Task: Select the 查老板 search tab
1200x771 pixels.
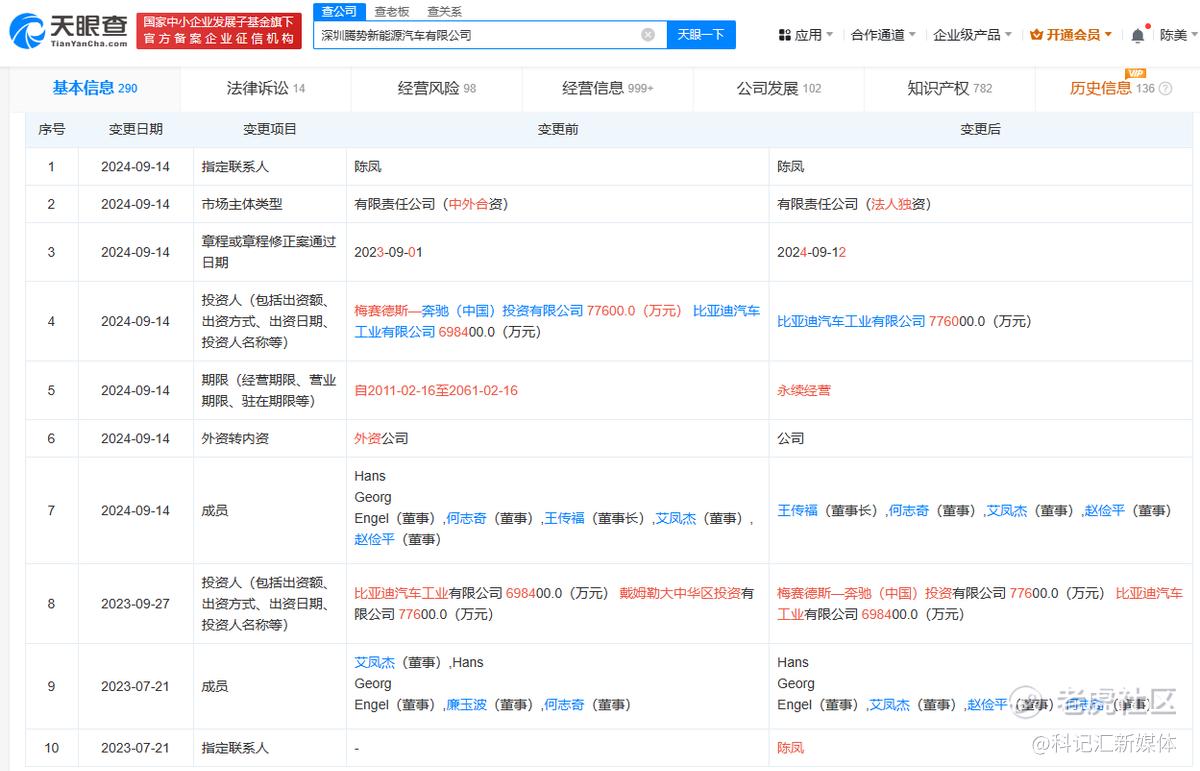Action: point(392,11)
